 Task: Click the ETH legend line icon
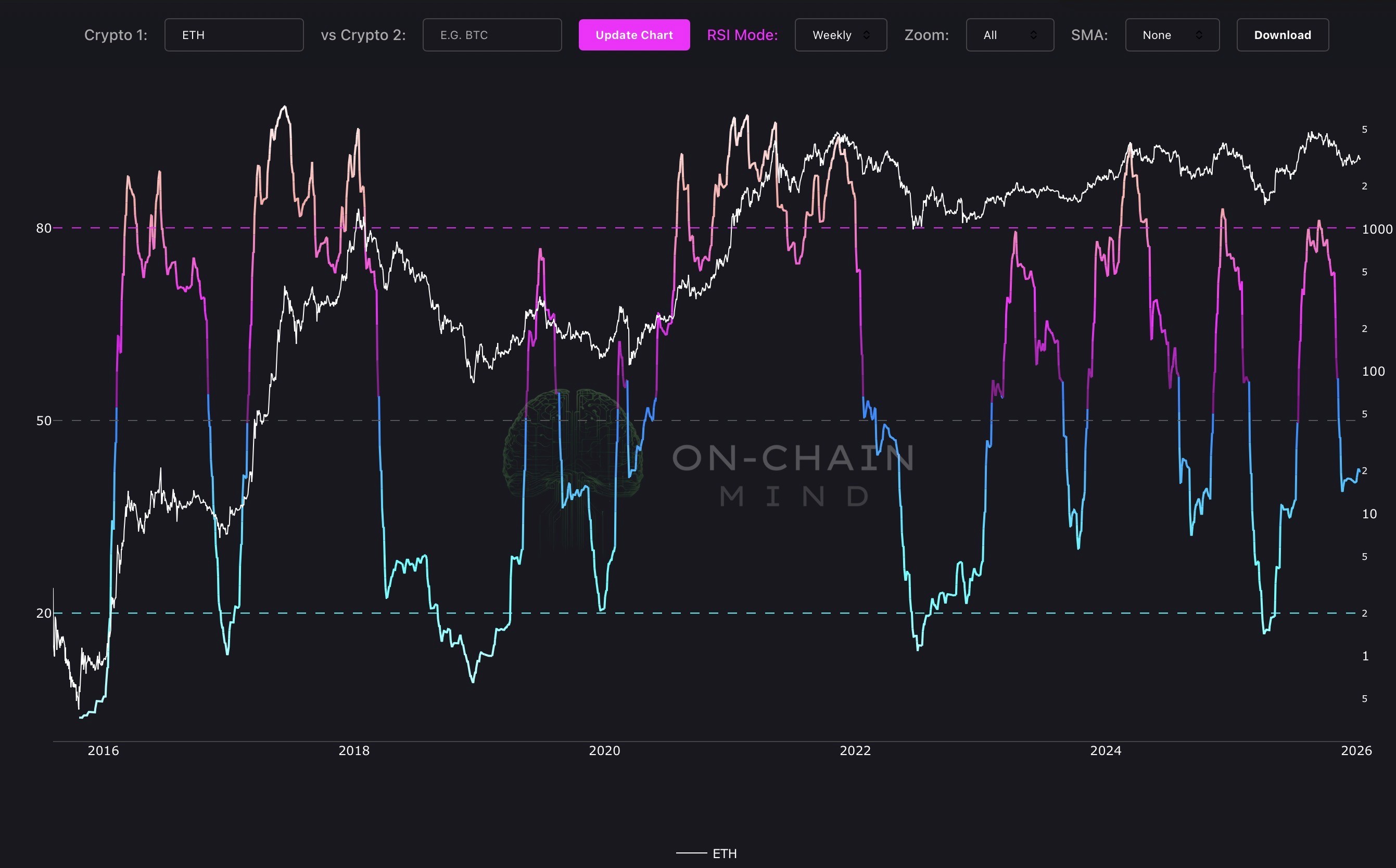pos(691,853)
